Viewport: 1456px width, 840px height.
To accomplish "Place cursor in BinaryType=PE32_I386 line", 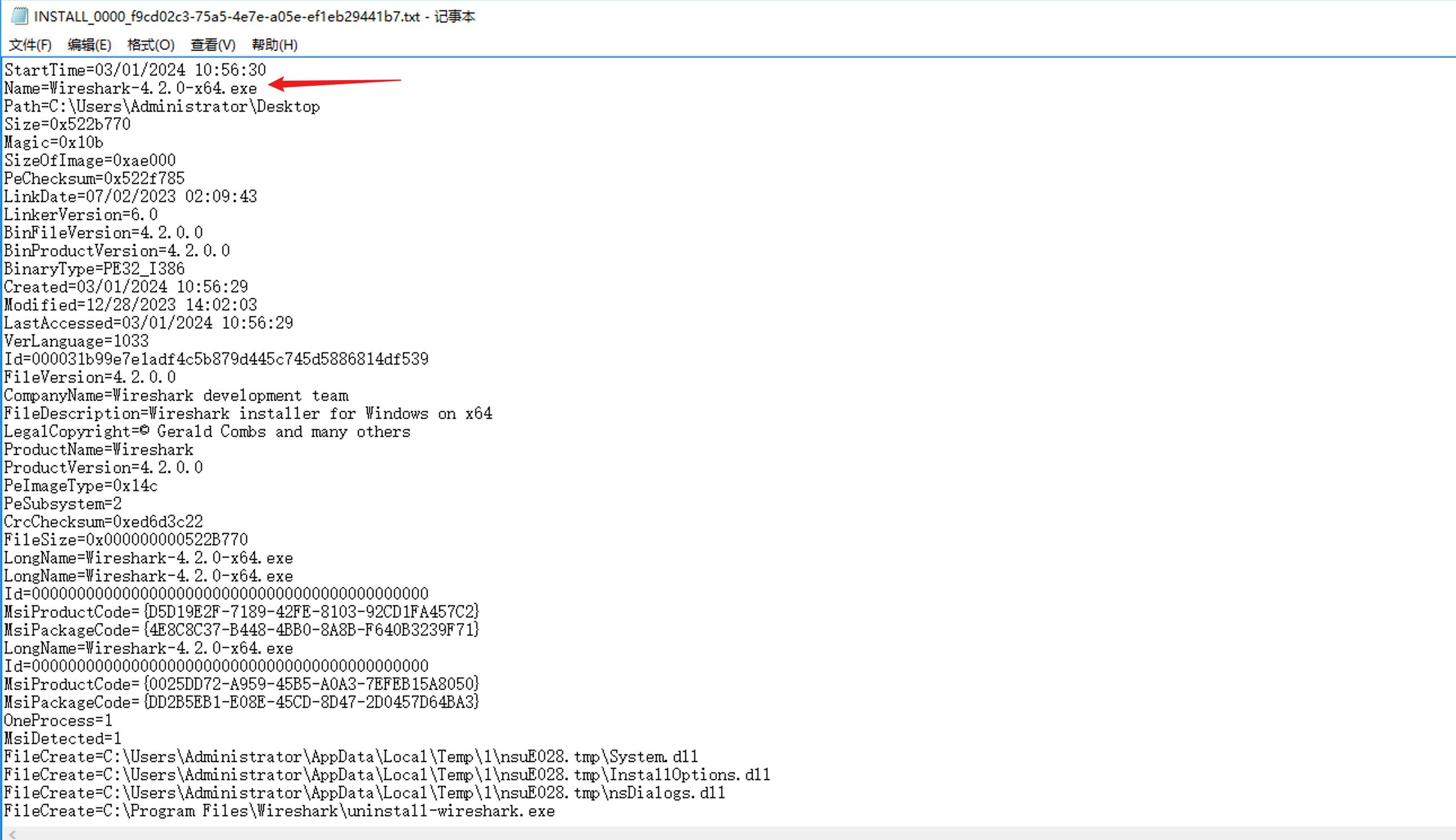I will pos(94,269).
